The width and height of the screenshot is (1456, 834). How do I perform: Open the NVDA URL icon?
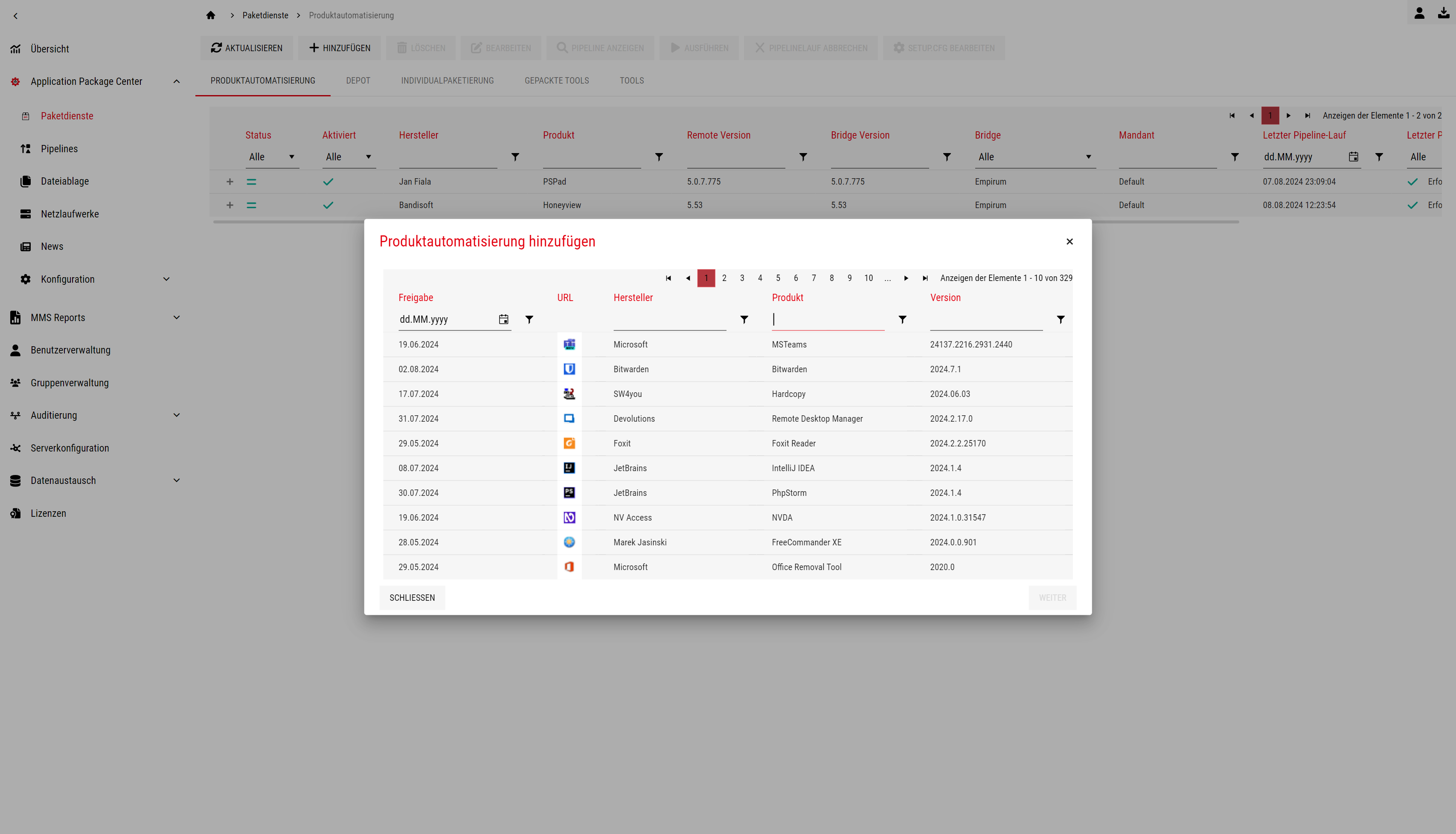[569, 517]
